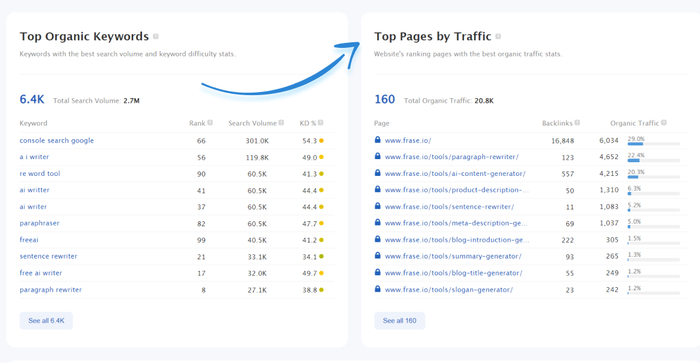Click search volume value 119.8K
Viewport: 700px width, 363px height.
[257, 157]
